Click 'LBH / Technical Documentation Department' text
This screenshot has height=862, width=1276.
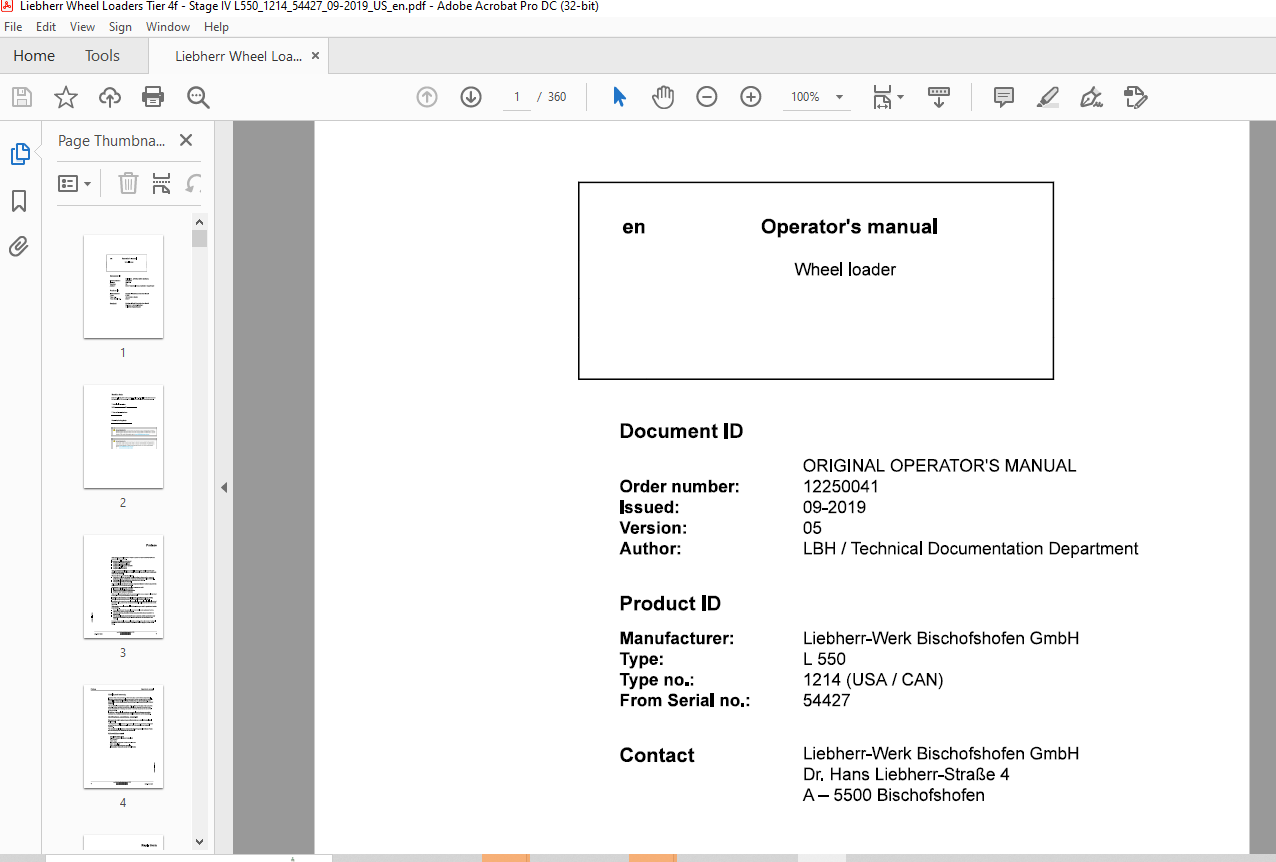pyautogui.click(x=971, y=549)
